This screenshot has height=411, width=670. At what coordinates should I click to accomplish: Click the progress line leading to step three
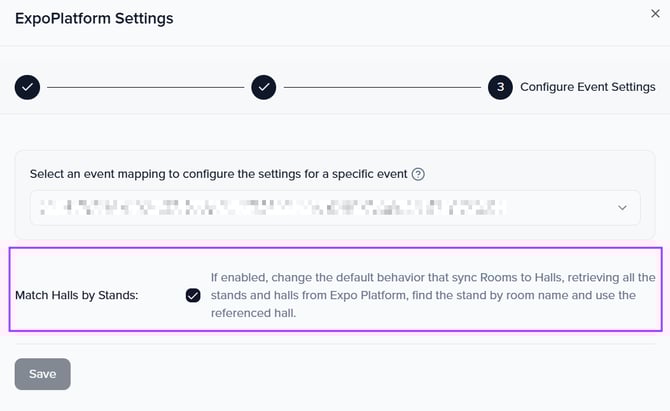pyautogui.click(x=382, y=87)
